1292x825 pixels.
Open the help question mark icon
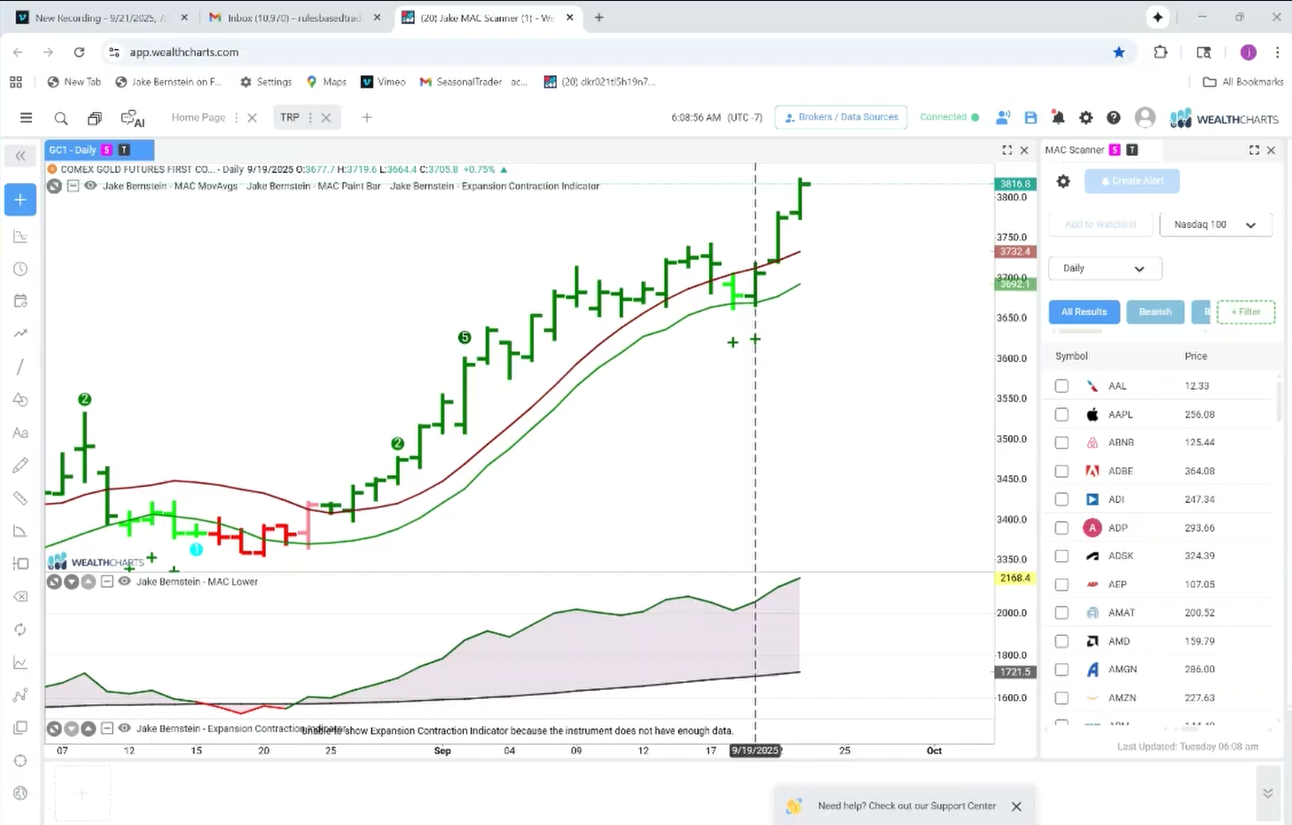[x=1114, y=118]
